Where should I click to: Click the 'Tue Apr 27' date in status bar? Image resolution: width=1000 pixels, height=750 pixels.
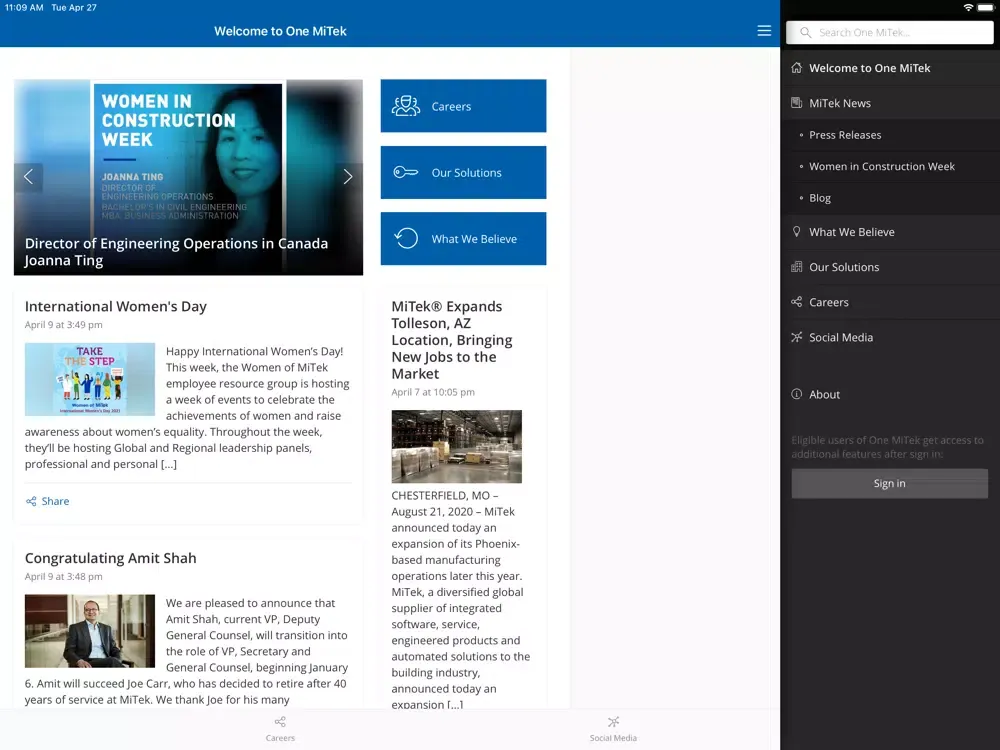pos(74,8)
